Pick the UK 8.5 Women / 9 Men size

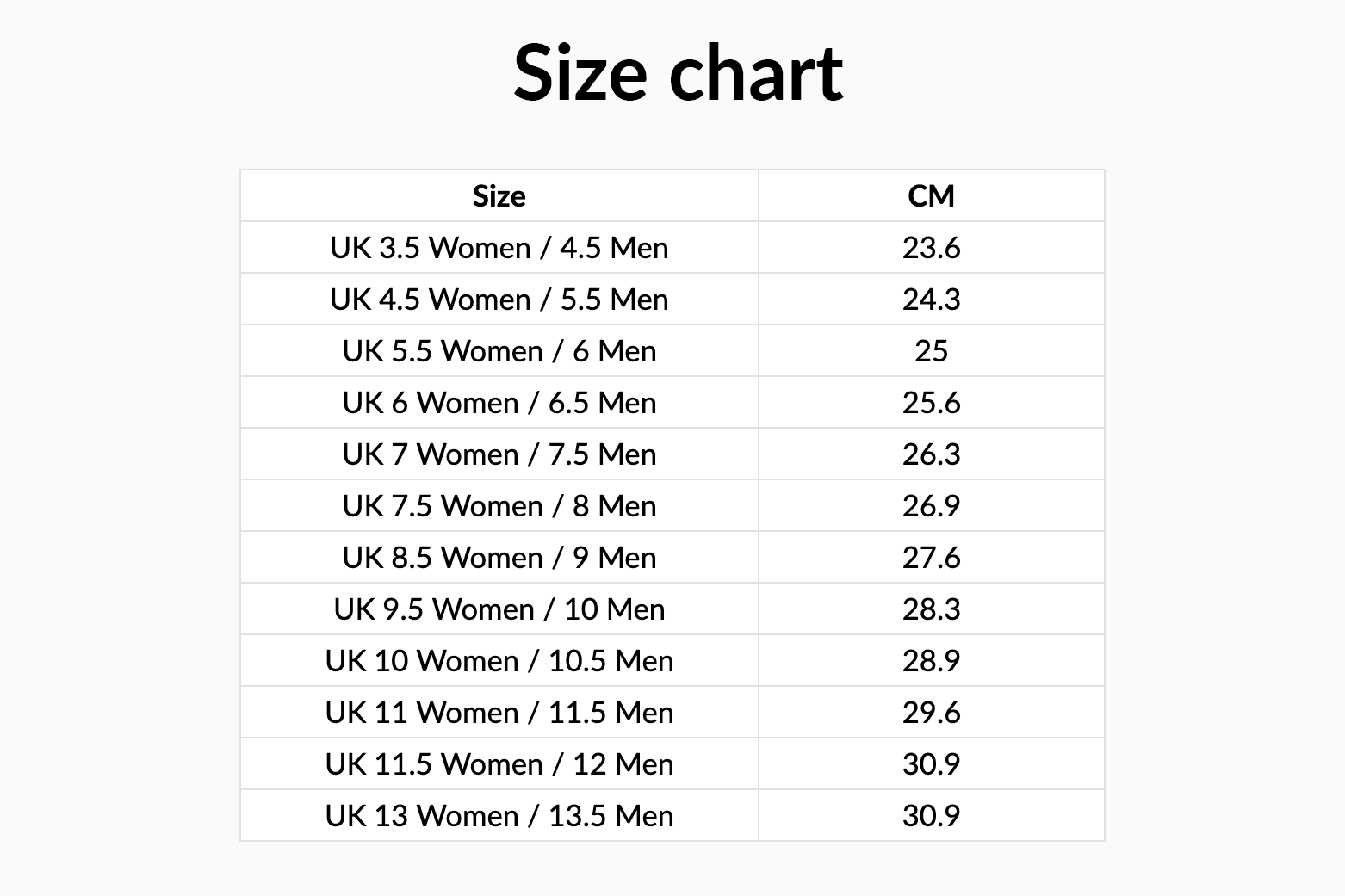499,558
